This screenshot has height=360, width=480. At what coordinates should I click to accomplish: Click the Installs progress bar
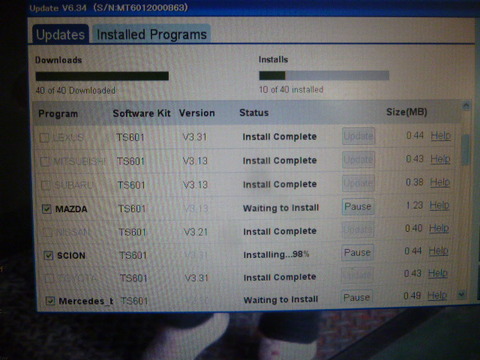tap(324, 75)
